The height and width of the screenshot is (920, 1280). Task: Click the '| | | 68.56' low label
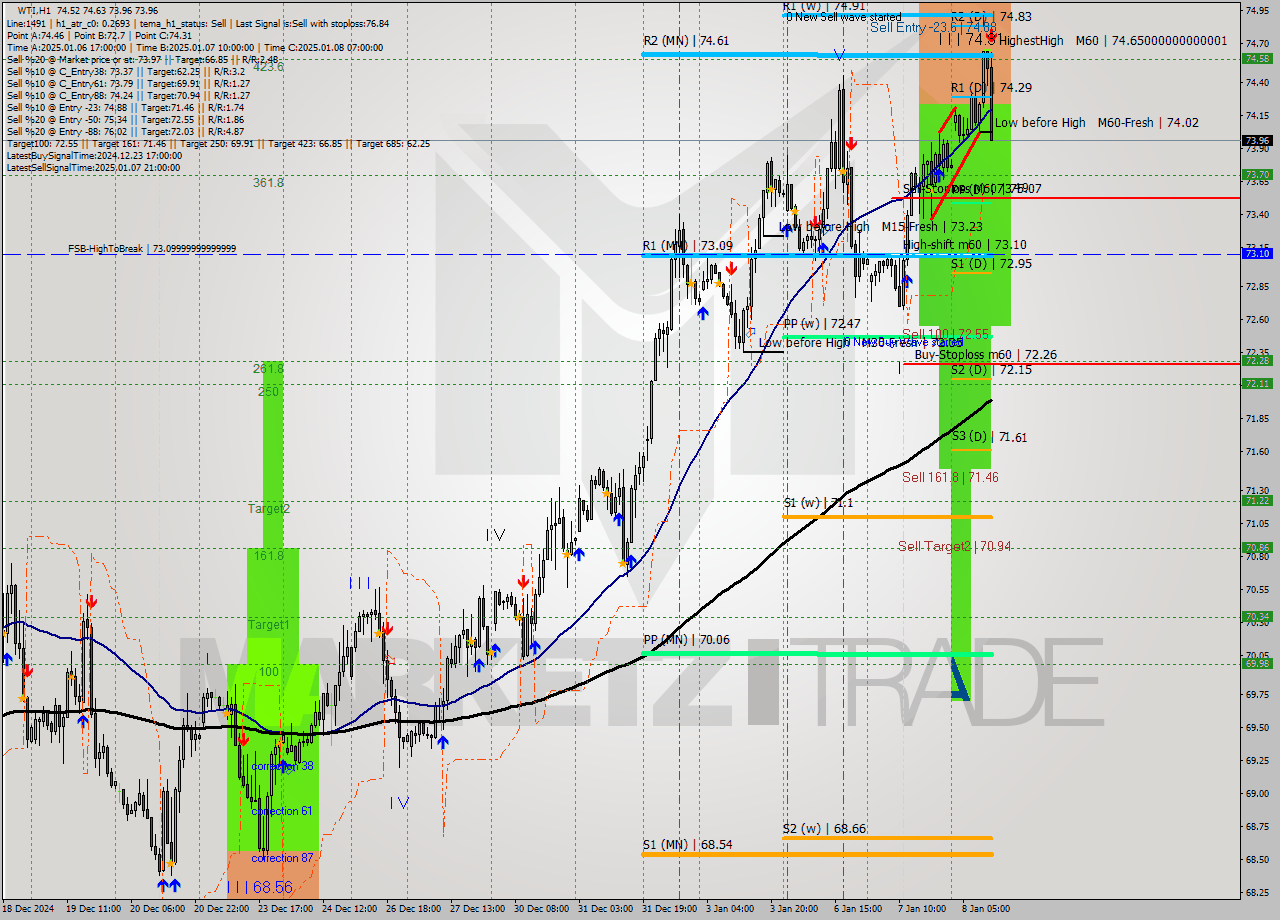tap(259, 887)
